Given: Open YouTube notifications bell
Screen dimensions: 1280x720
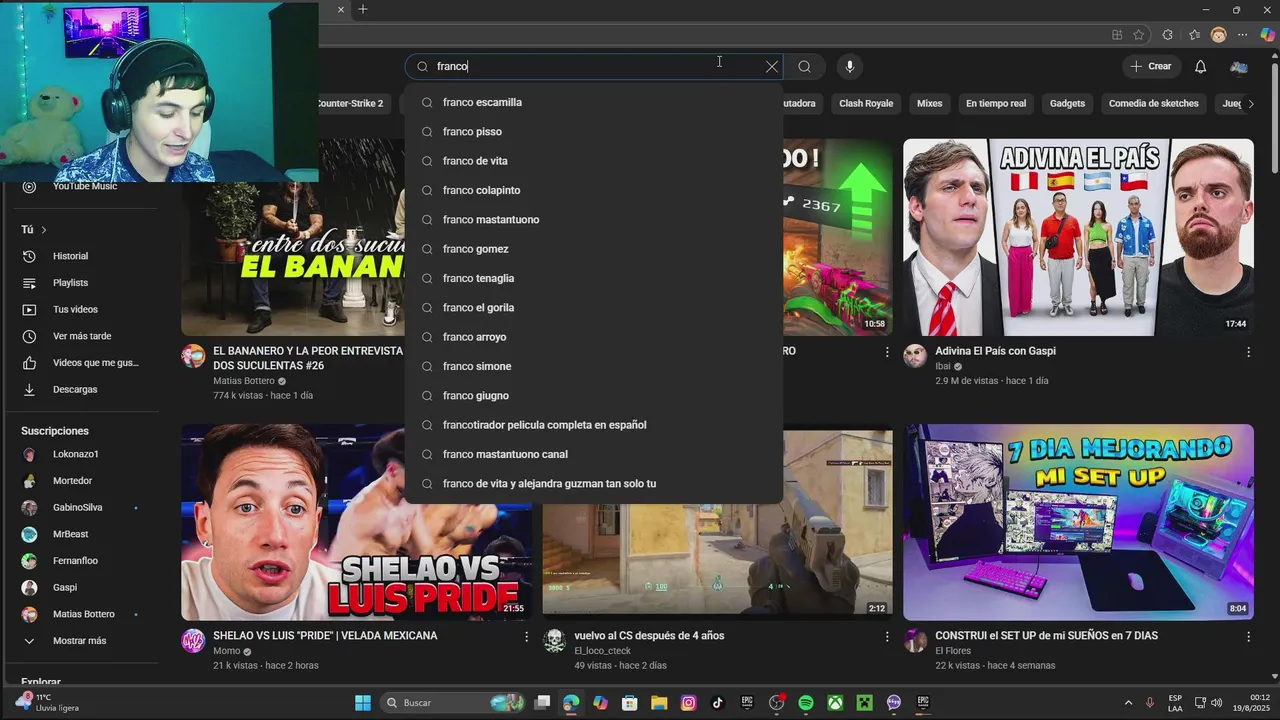Looking at the screenshot, I should click(1200, 67).
